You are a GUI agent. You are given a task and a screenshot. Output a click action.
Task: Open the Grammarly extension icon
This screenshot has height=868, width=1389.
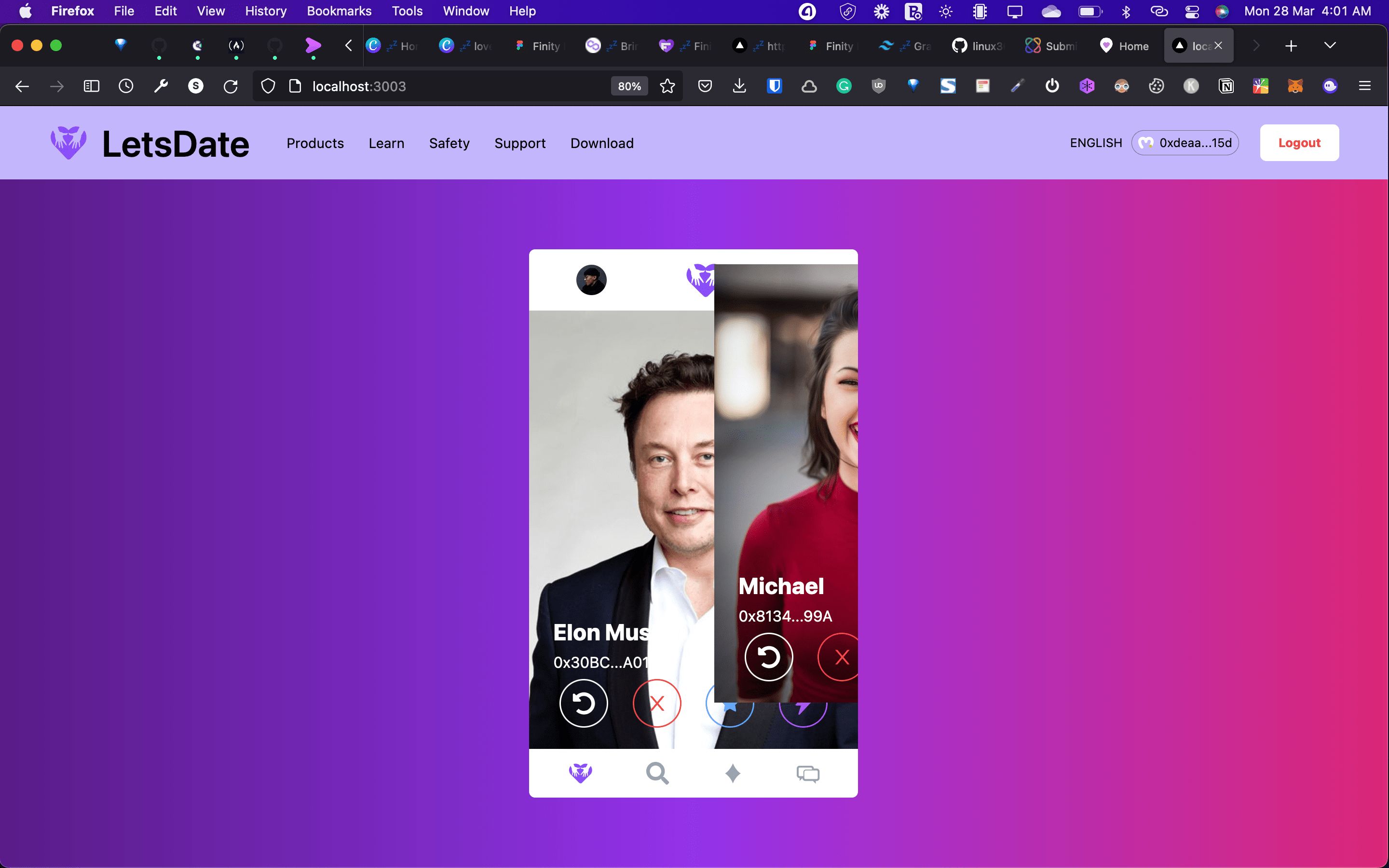843,86
